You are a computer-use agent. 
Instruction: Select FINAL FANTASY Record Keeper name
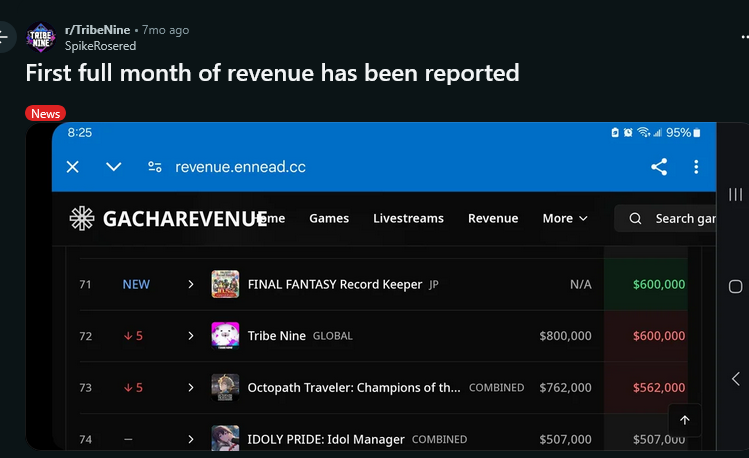pos(335,285)
